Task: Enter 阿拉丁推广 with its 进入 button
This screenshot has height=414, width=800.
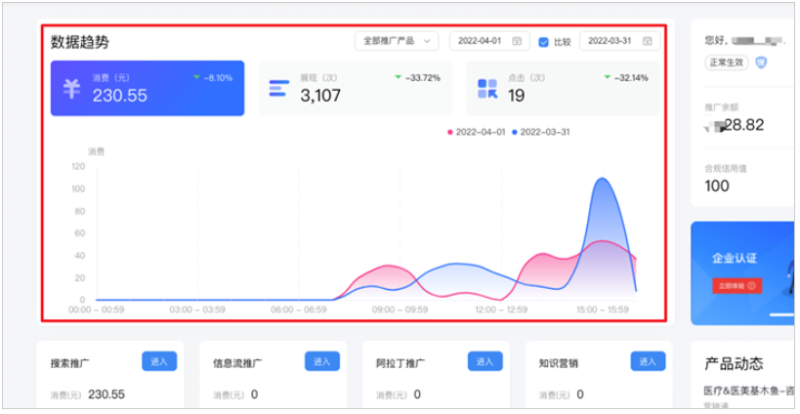Action: [485, 361]
